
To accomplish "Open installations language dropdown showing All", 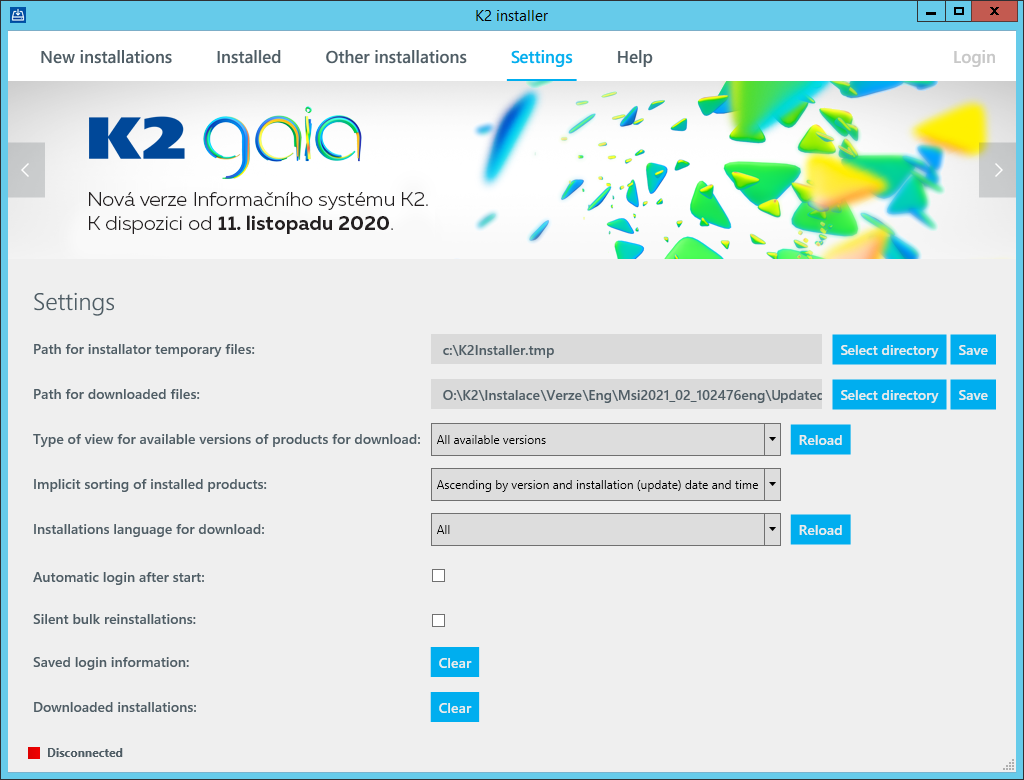I will [x=605, y=530].
